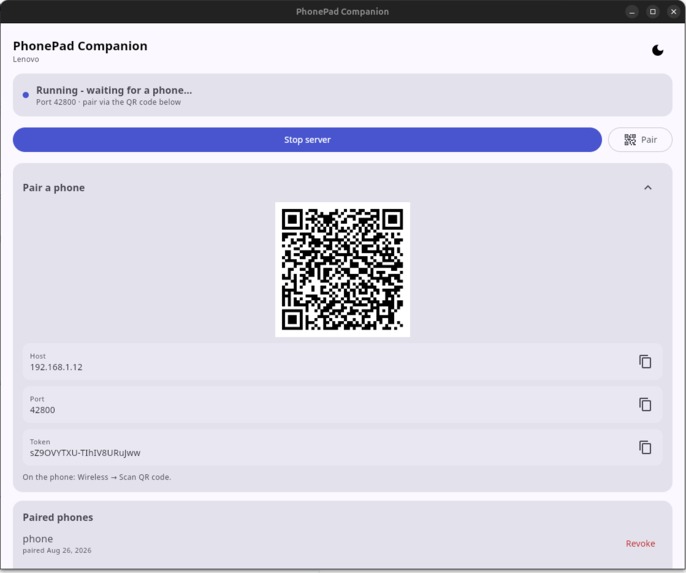Select the token sZ9OVYTXU-TIhIV8URuJww
Image resolution: width=686 pixels, height=573 pixels.
click(x=85, y=453)
